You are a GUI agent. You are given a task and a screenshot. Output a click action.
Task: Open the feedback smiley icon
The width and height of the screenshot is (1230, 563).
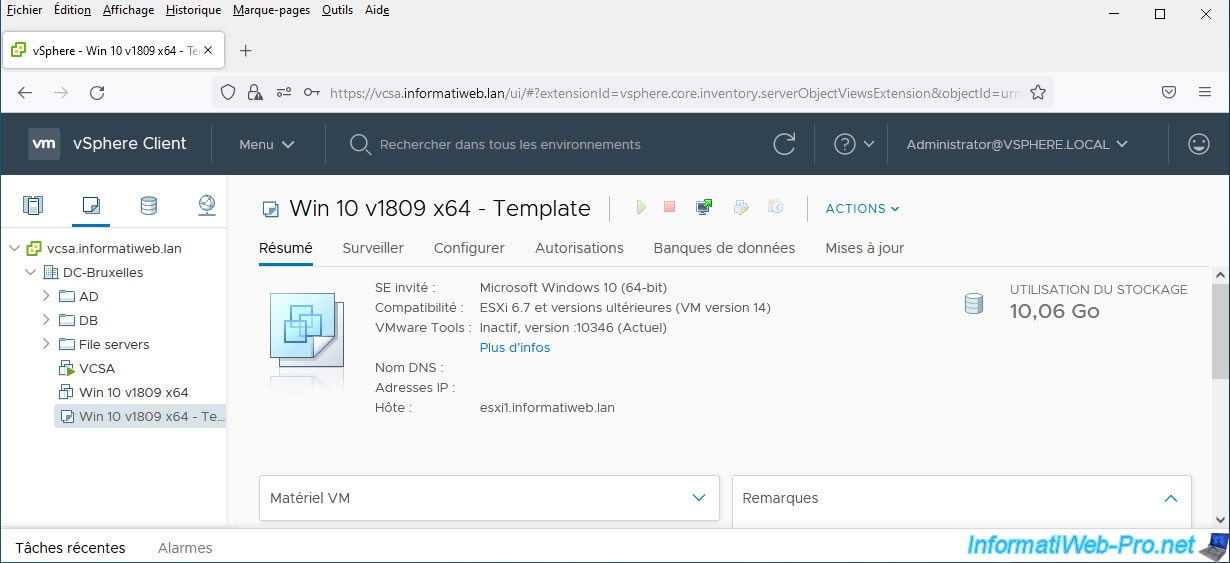1198,144
